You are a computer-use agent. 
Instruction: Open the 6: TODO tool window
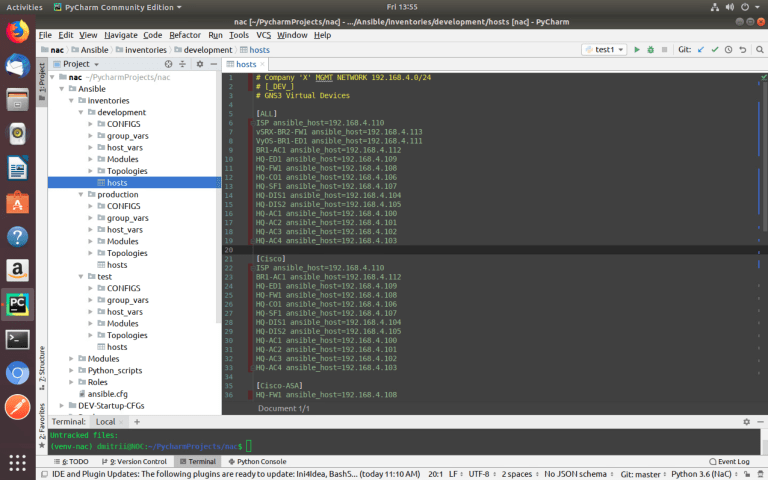(72, 461)
